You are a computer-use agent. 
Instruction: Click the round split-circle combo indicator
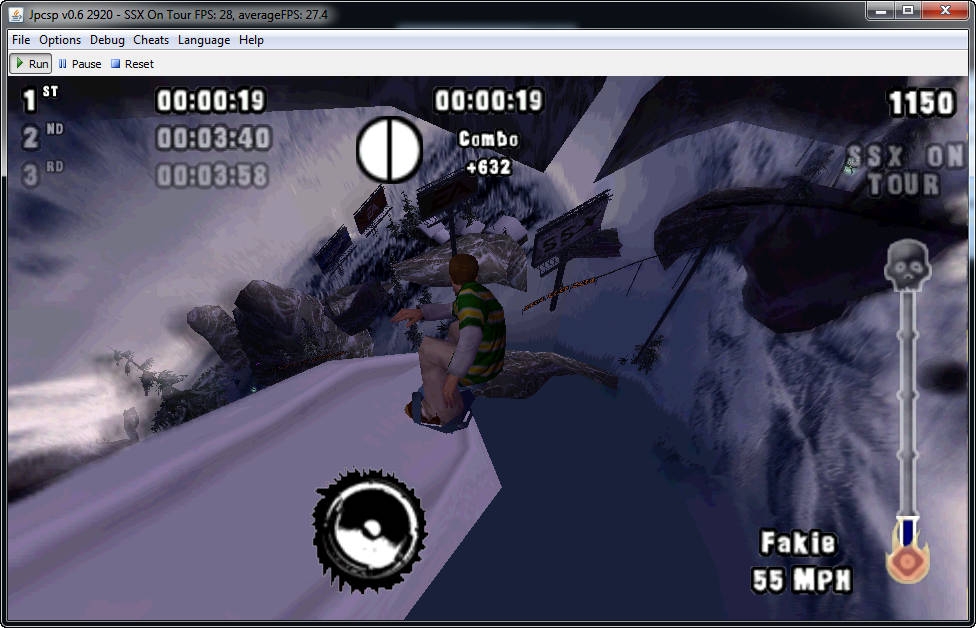(389, 149)
